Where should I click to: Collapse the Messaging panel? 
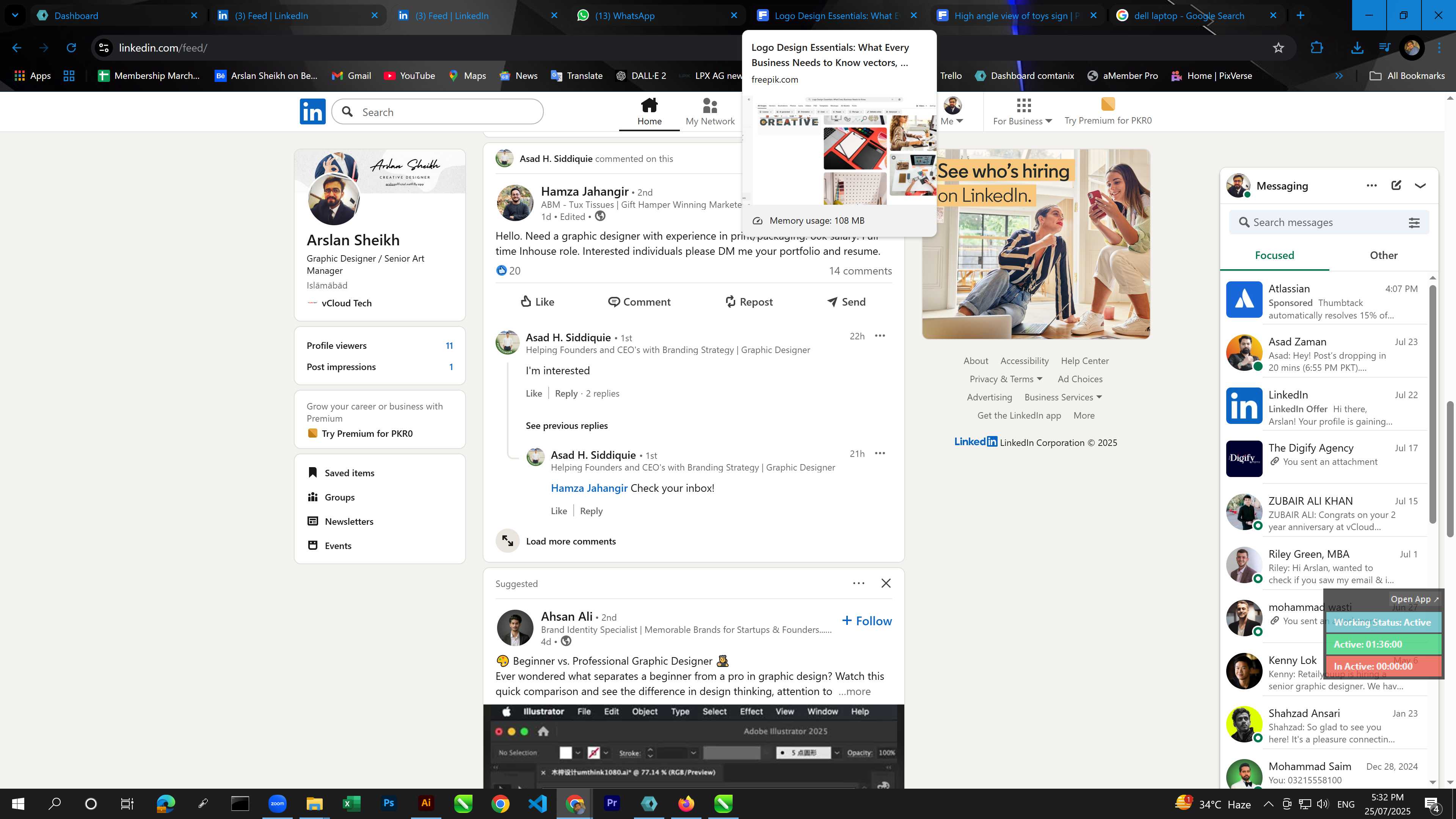click(x=1420, y=185)
